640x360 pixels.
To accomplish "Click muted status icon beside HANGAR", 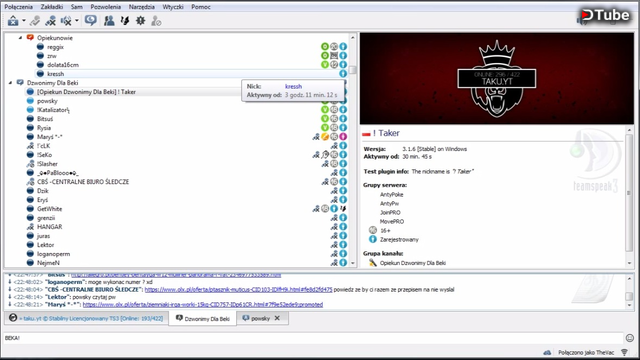I will pos(30,227).
